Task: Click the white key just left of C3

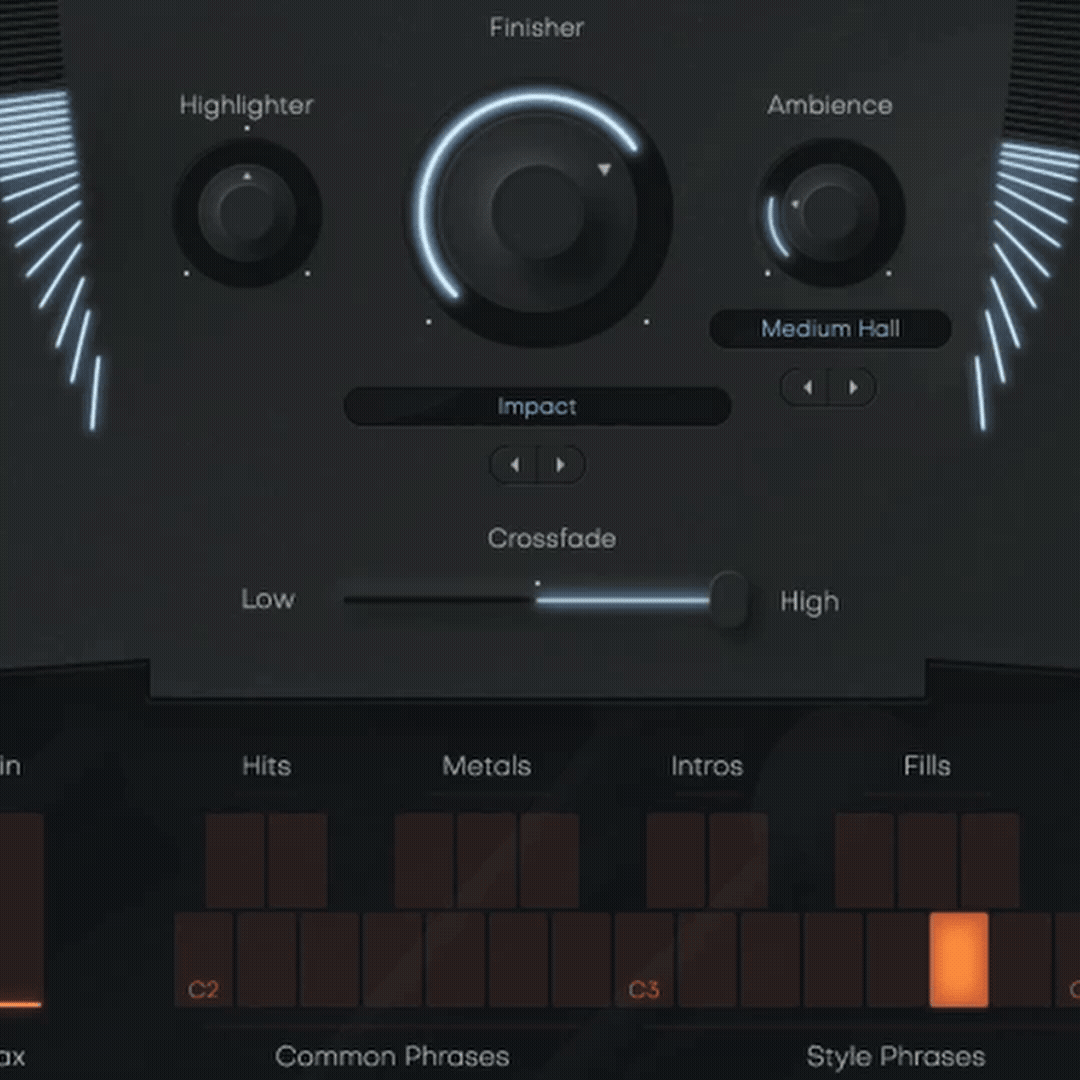Action: pyautogui.click(x=581, y=960)
